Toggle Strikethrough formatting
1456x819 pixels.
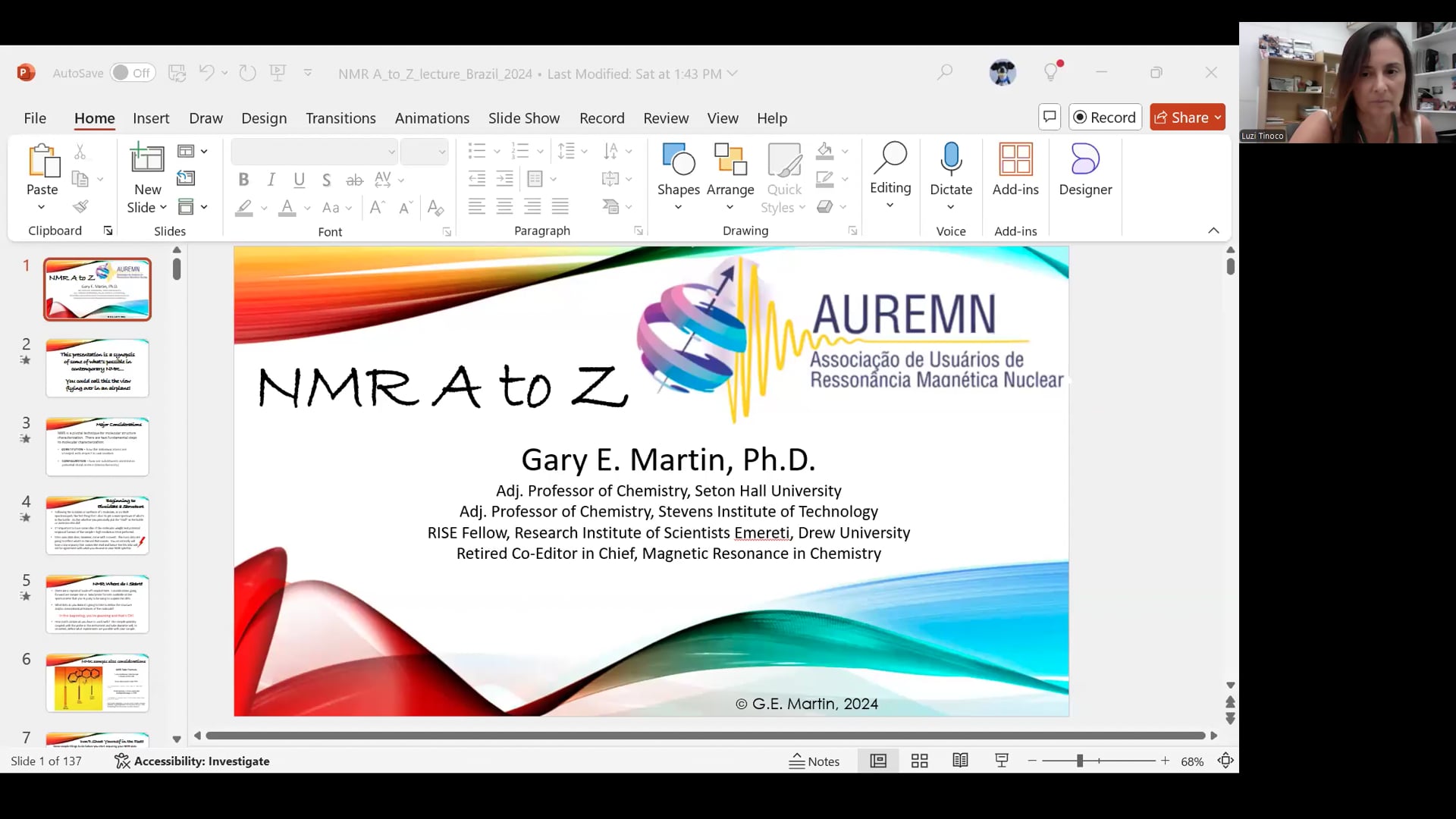pos(355,180)
